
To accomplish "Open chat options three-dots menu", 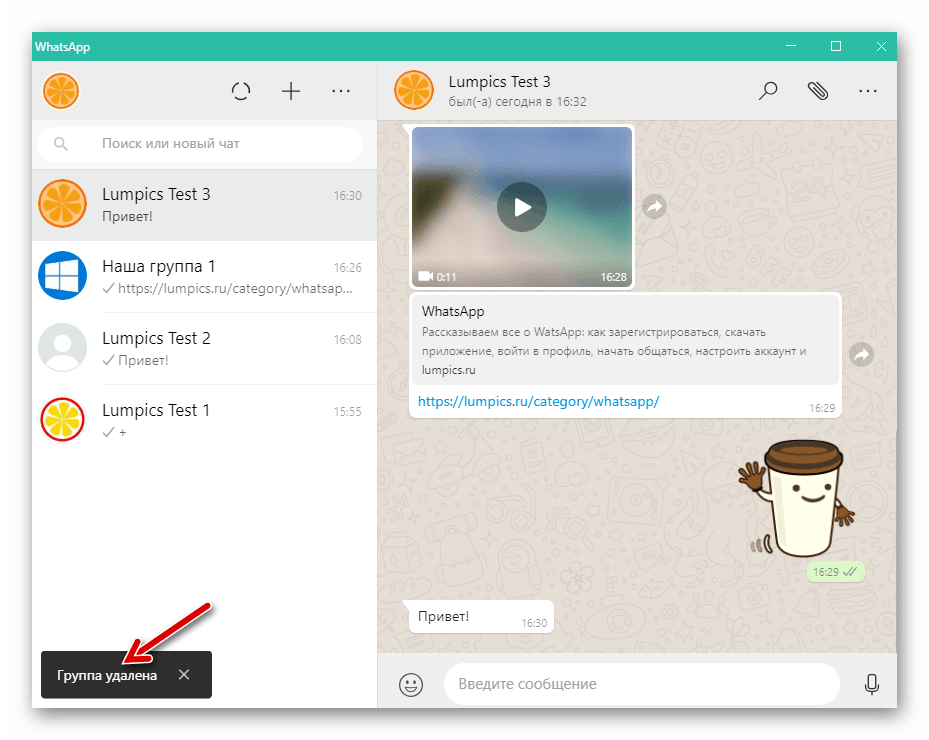I will pyautogui.click(x=868, y=91).
